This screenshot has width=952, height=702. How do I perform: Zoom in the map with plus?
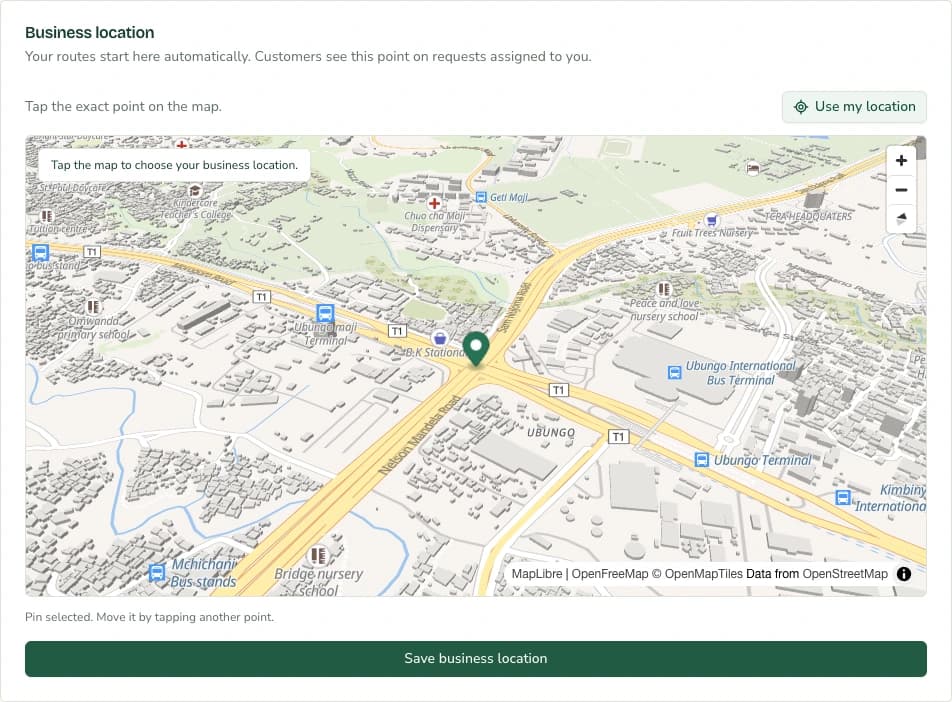pos(901,160)
